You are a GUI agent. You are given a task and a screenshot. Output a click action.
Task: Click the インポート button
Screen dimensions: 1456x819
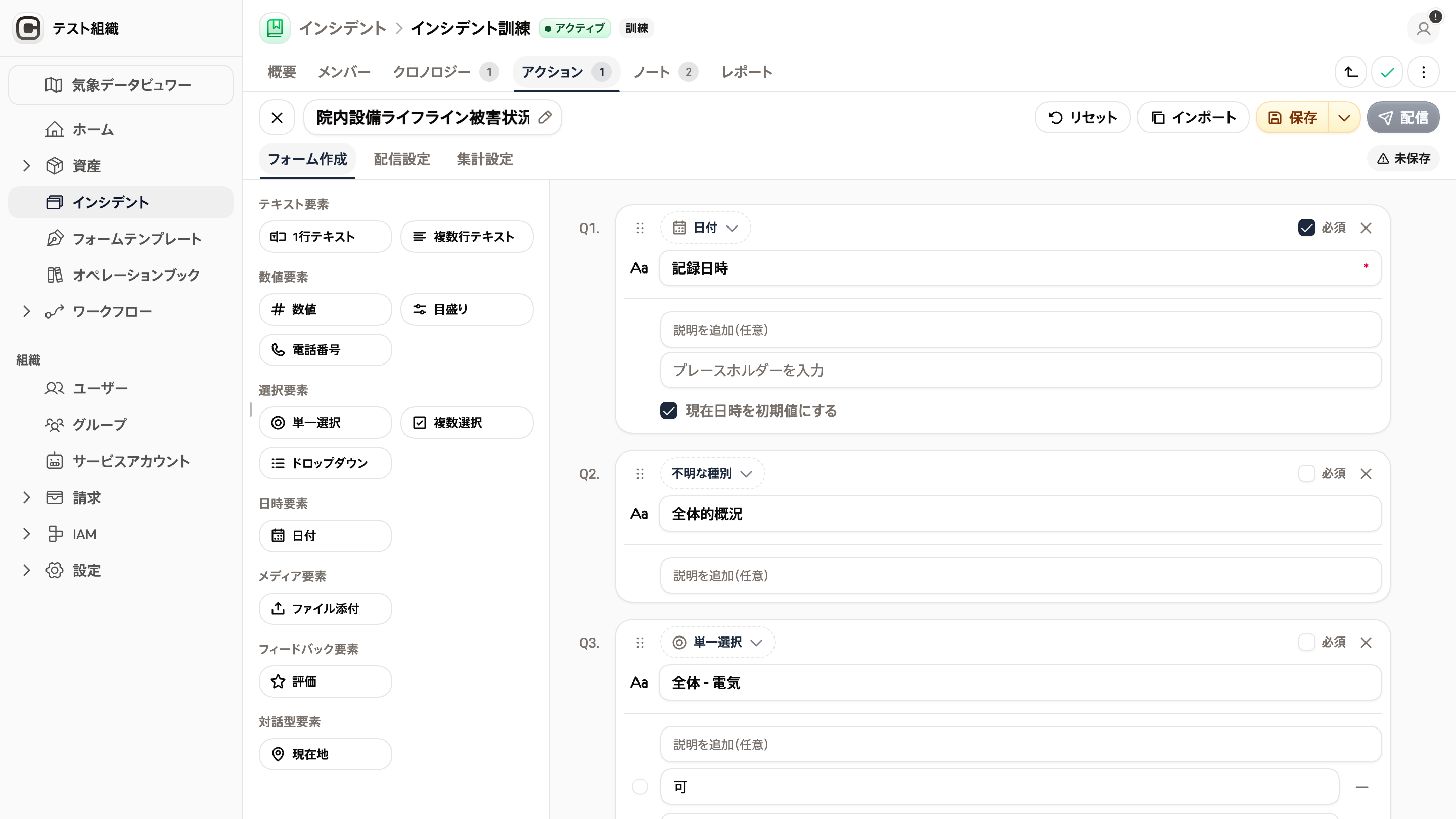1193,118
